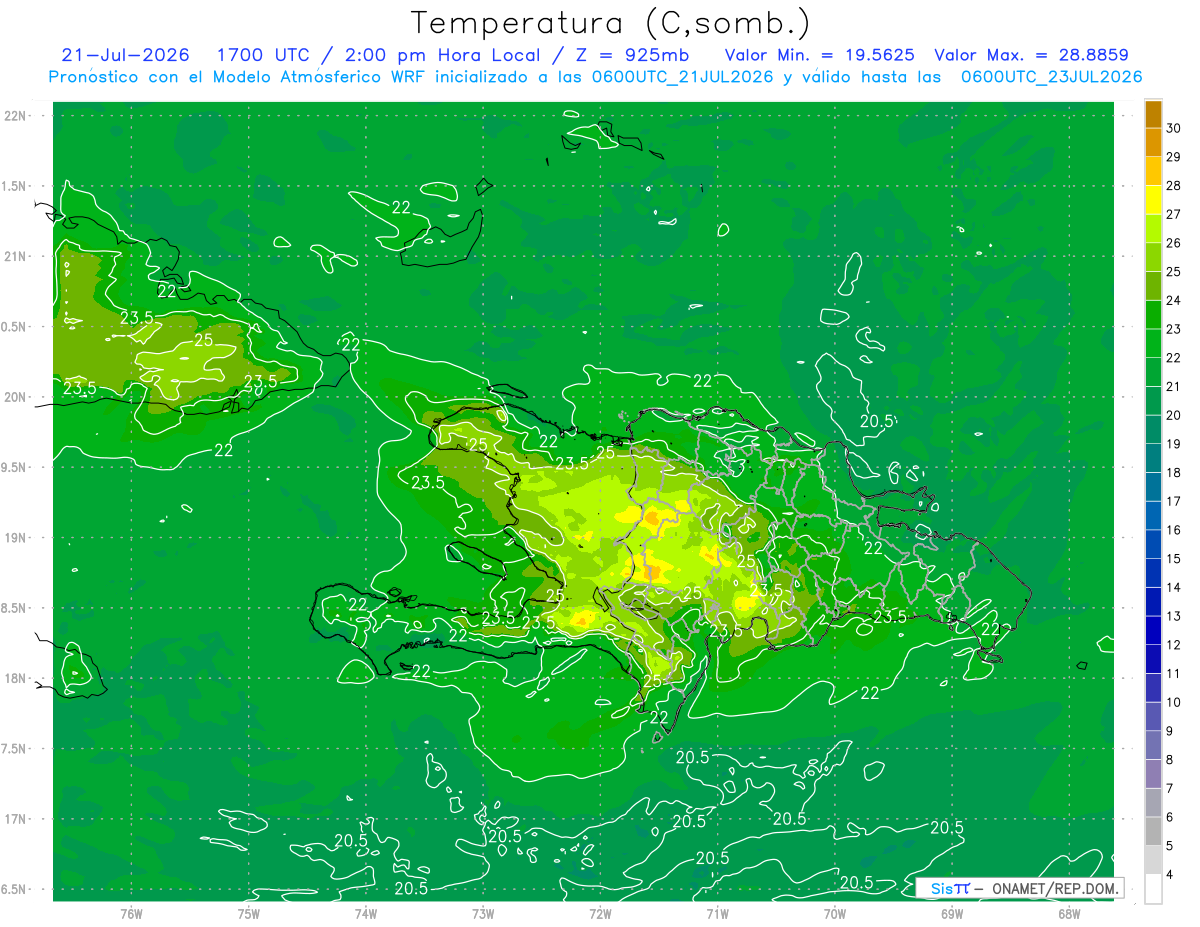Select the date text "21-Jul-2026"
Image resolution: width=1200 pixels, height=927 pixels.
[x=125, y=55]
